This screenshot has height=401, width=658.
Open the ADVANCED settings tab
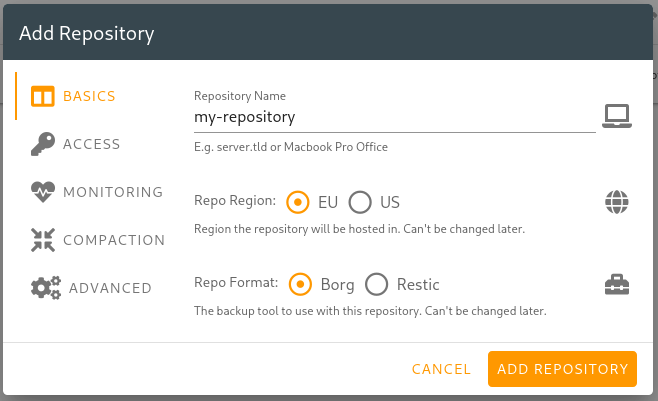(x=110, y=288)
